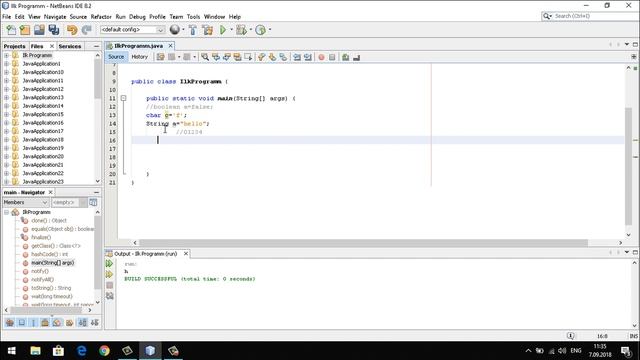Expand the Ilk Programm project node
The height and width of the screenshot is (360, 640).
7,55
